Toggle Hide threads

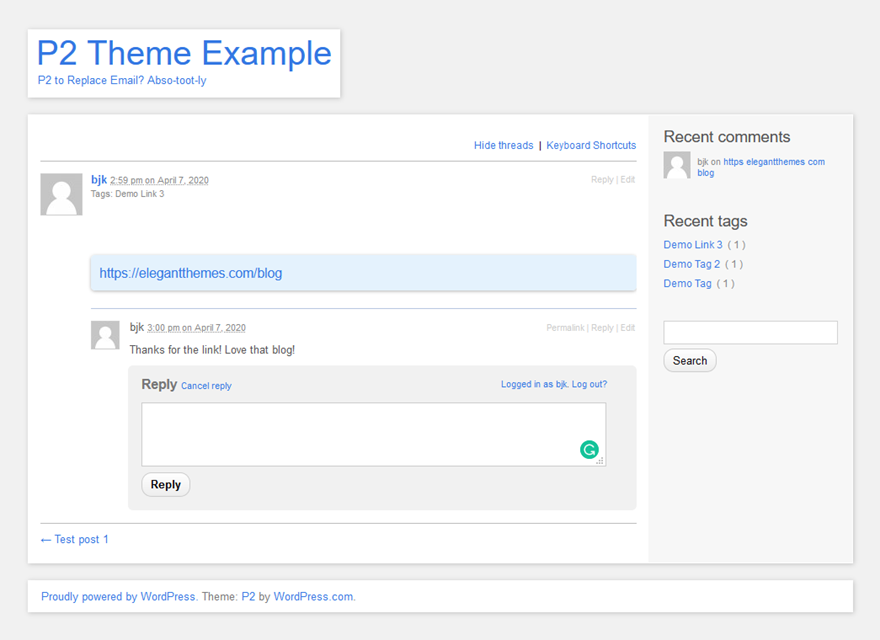[503, 146]
